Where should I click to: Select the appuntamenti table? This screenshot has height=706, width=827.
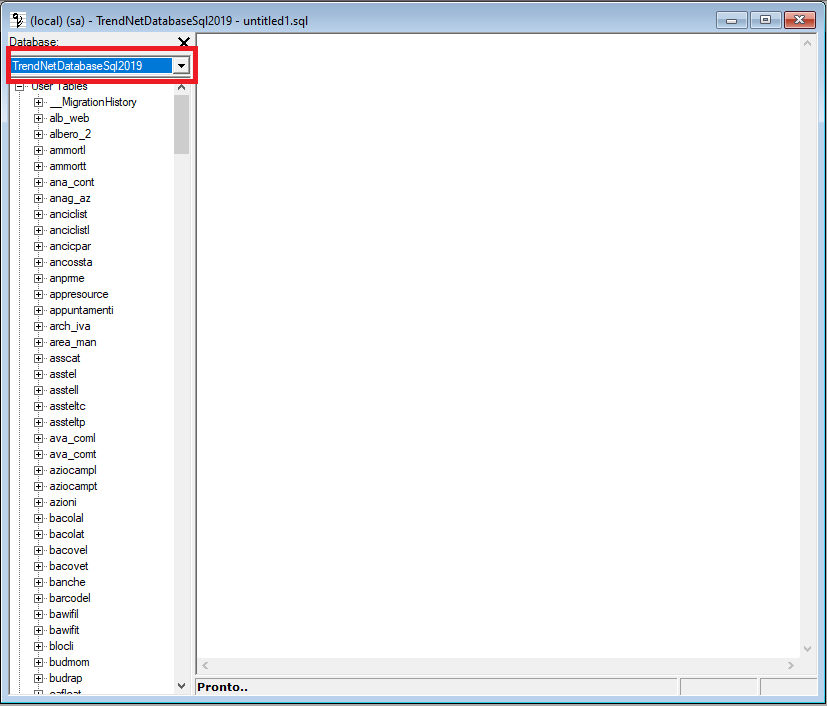81,310
